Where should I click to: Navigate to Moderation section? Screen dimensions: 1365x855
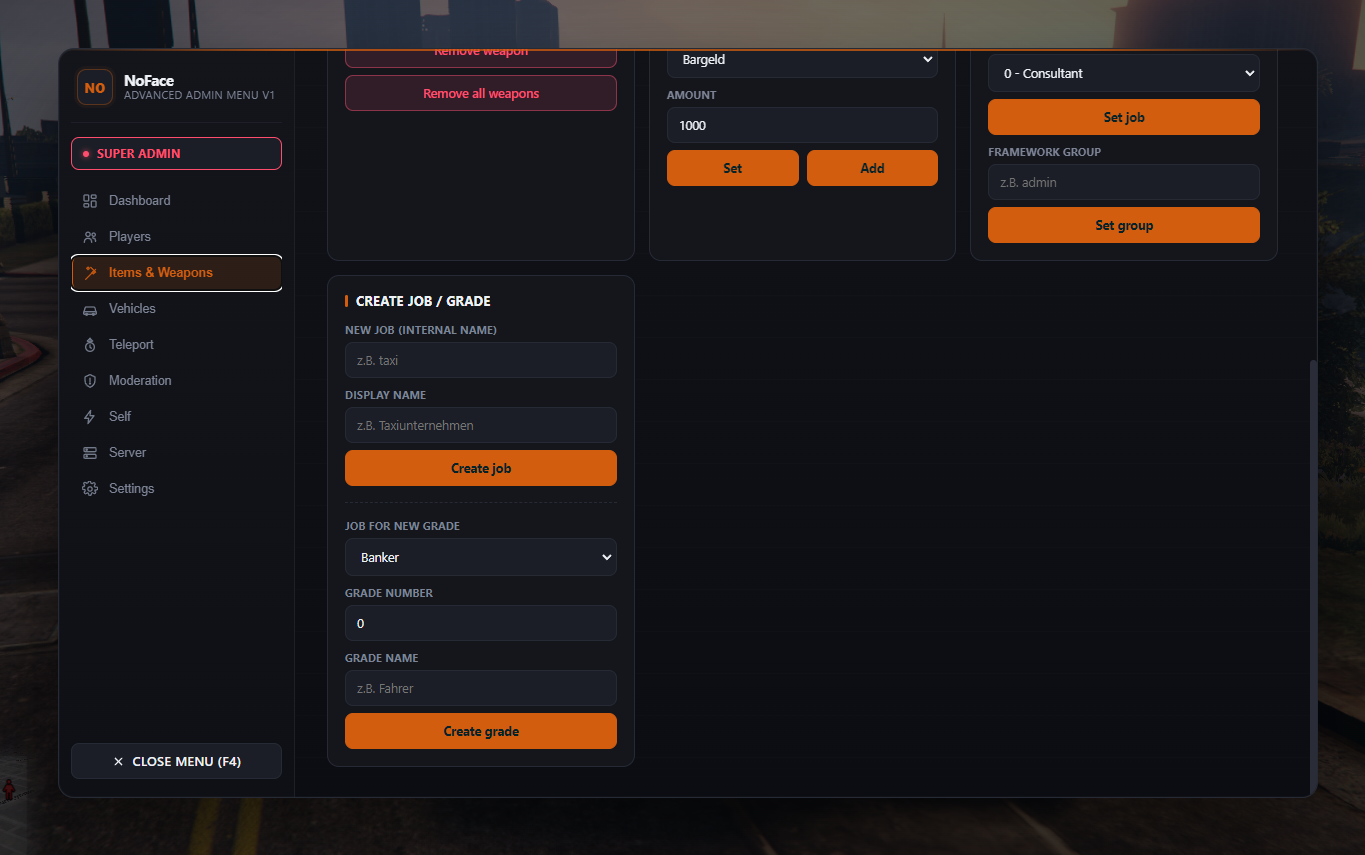[x=176, y=381]
